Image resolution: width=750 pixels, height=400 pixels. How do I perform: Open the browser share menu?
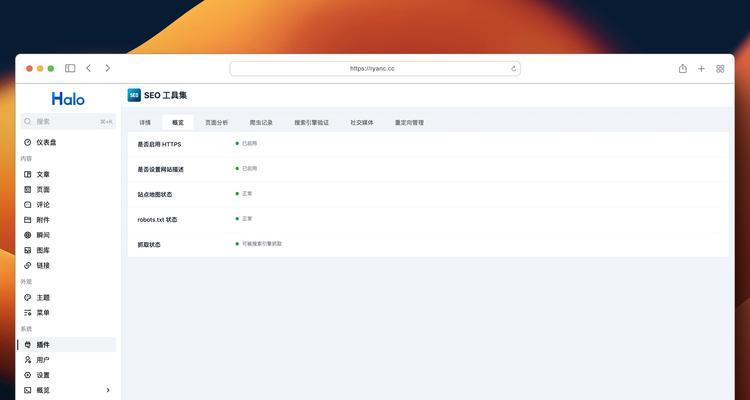point(683,68)
